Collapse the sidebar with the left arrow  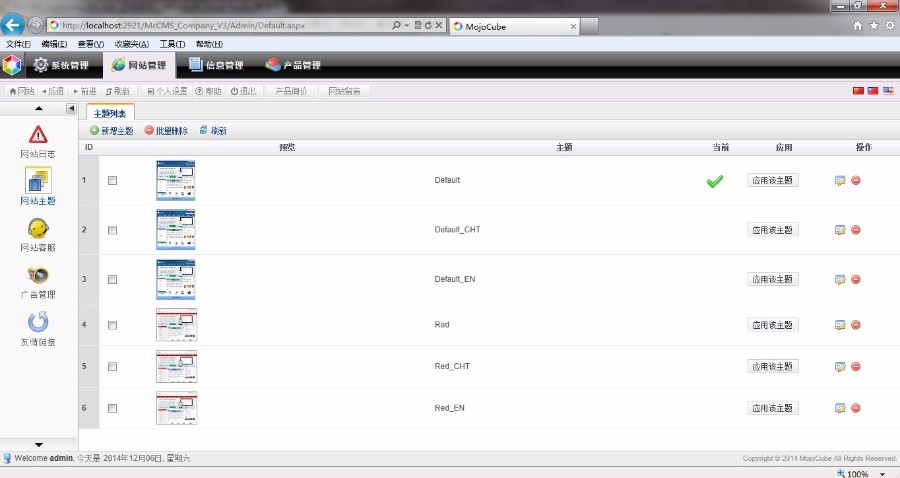(x=71, y=108)
